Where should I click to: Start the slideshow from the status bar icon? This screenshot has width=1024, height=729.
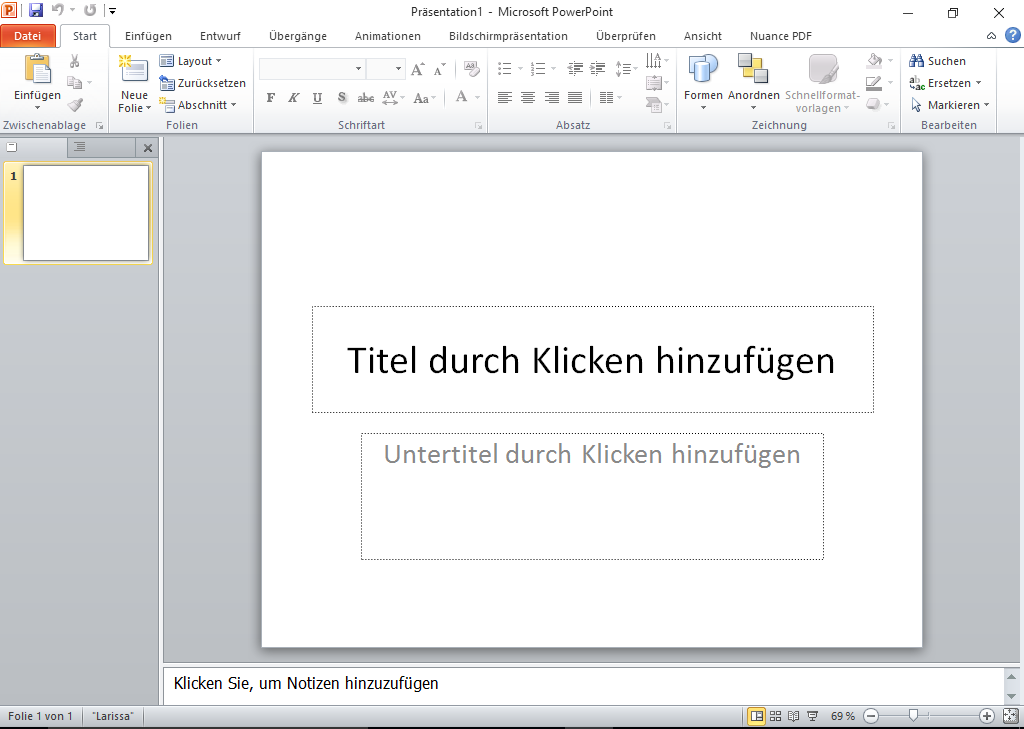pos(813,716)
